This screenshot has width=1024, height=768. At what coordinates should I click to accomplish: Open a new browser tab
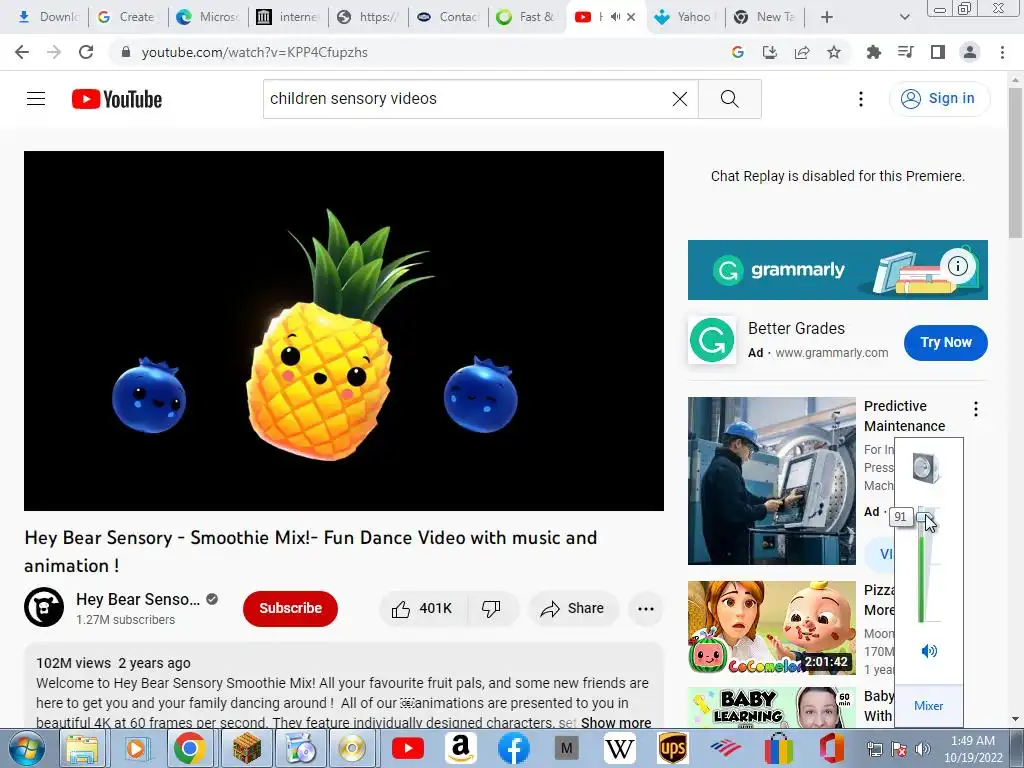click(827, 17)
